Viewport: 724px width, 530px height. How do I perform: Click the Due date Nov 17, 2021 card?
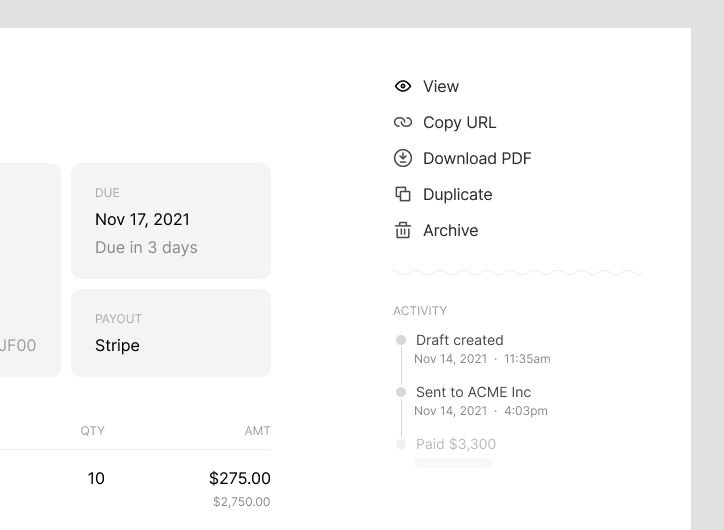click(171, 220)
